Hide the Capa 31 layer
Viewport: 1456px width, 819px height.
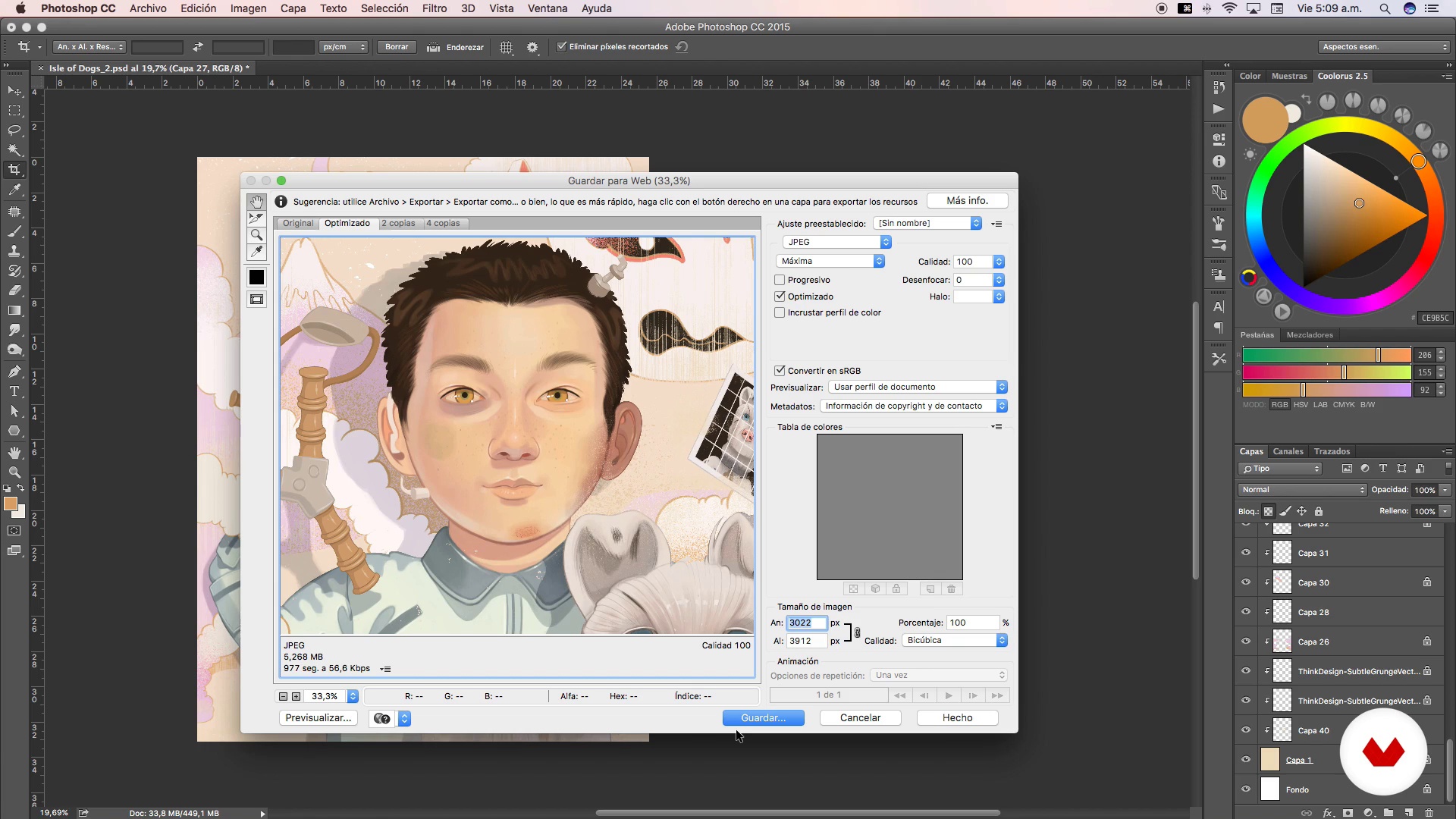coord(1245,553)
